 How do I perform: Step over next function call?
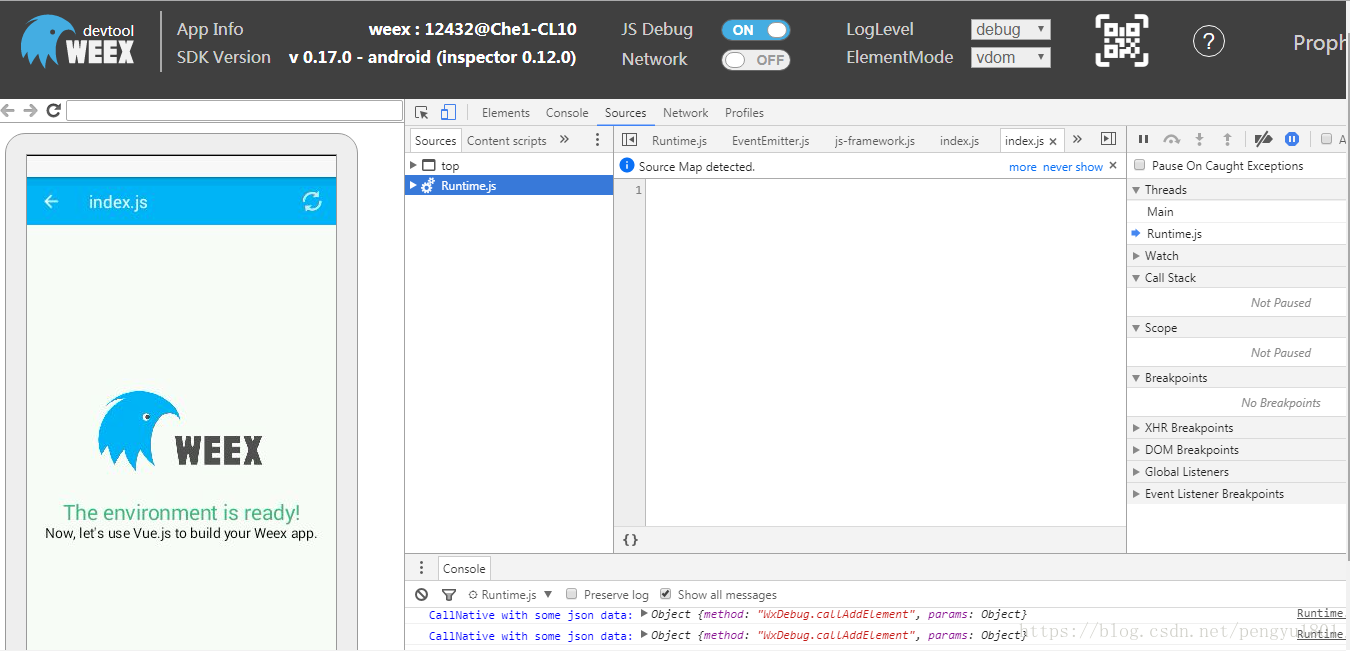1172,140
